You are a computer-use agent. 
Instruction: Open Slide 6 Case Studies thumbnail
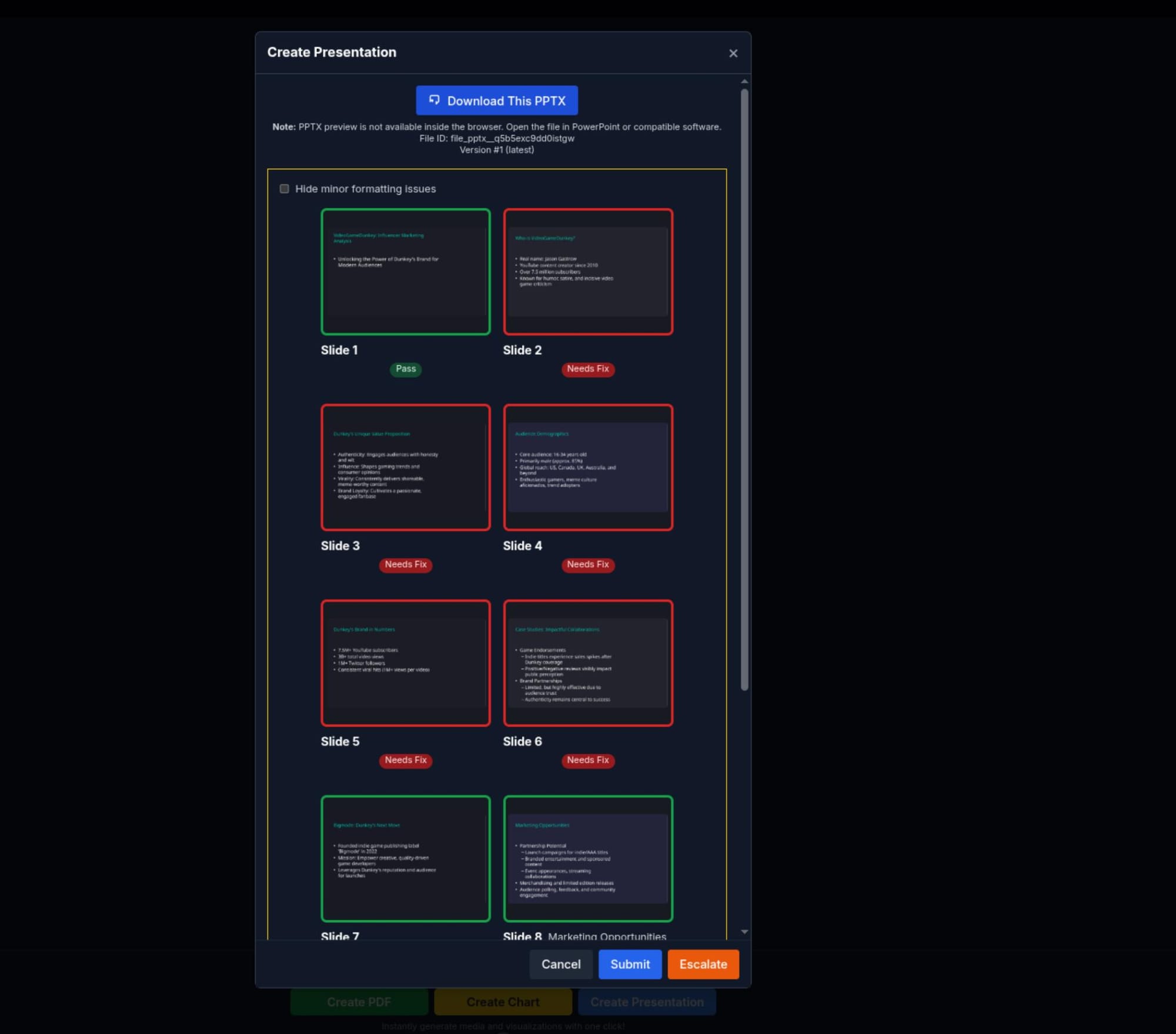click(587, 663)
